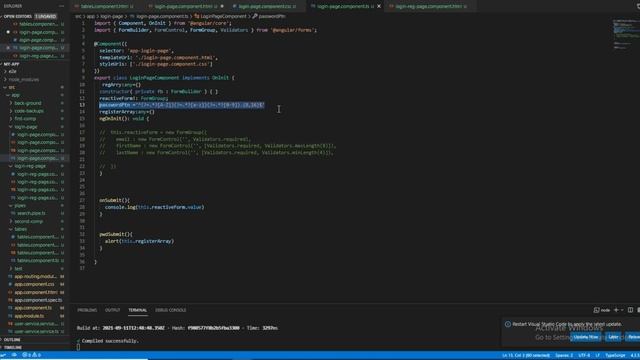Open app.component.css file
The width and height of the screenshot is (640, 360).
34,284
